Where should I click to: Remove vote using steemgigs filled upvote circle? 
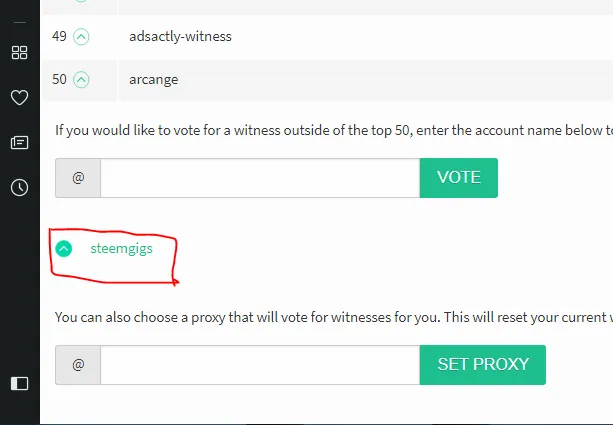(x=64, y=249)
